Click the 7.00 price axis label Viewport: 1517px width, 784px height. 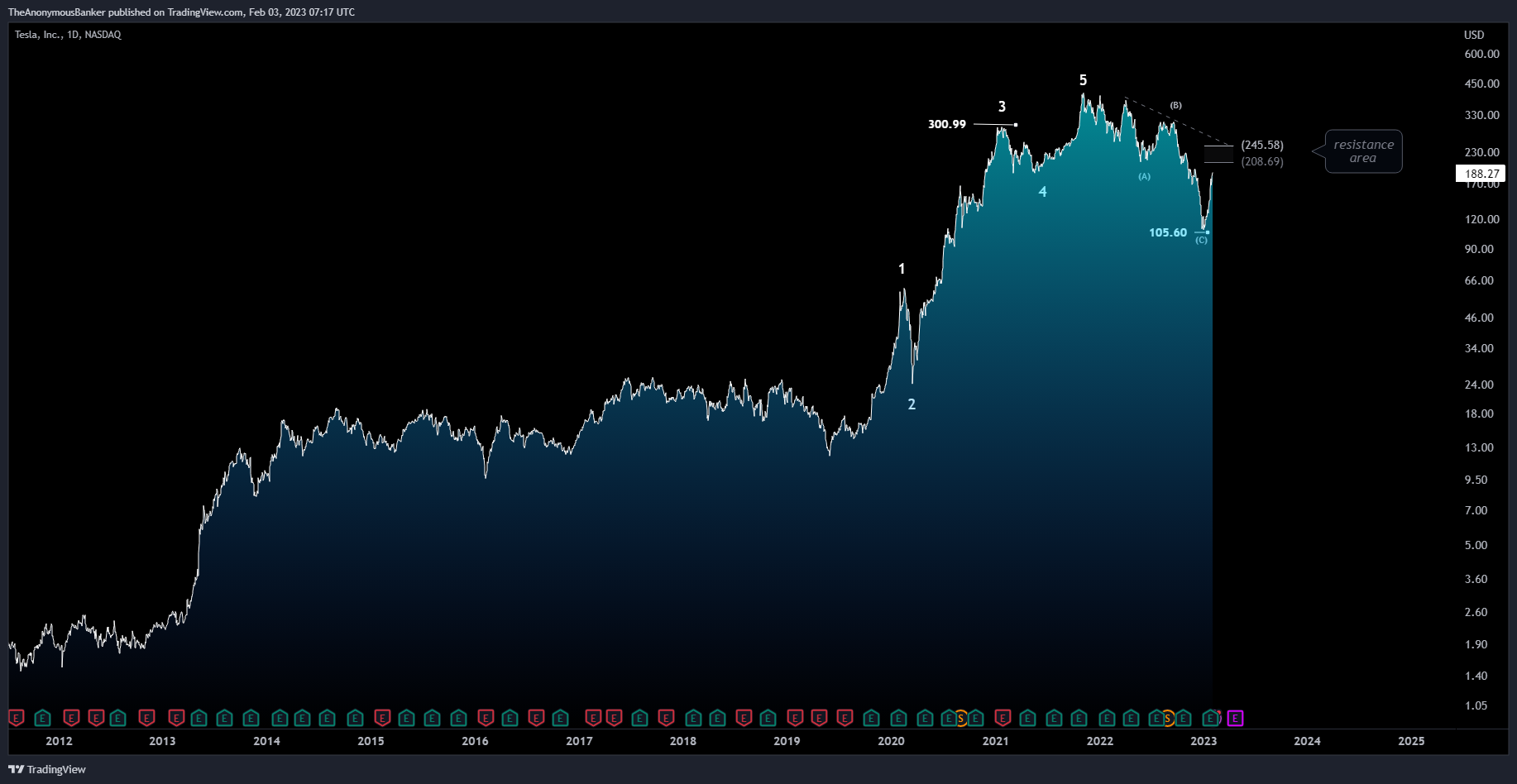(1476, 510)
